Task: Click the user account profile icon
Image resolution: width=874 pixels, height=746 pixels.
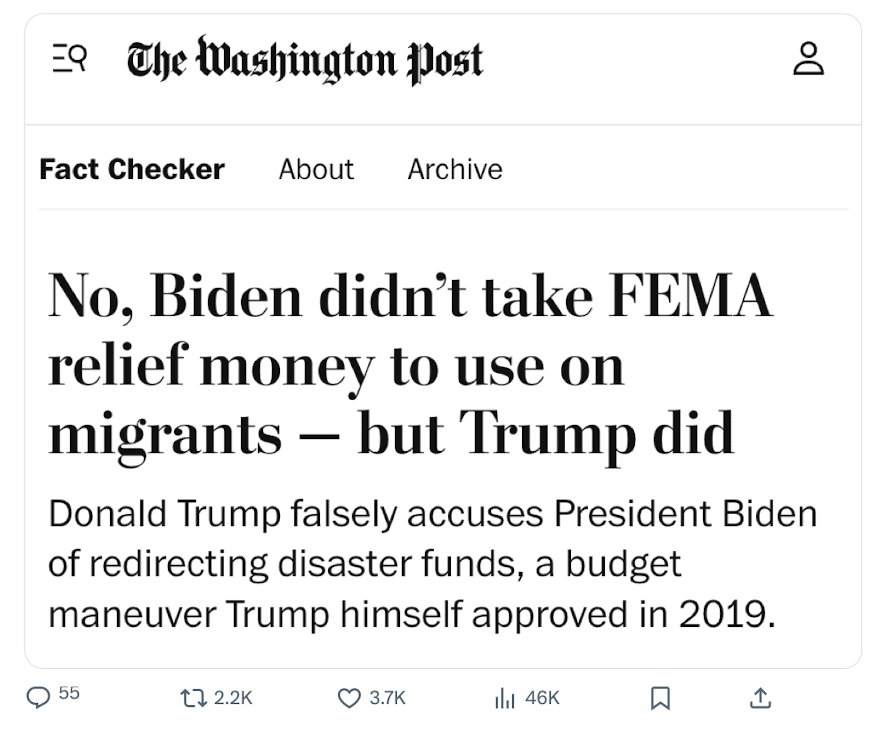Action: pyautogui.click(x=808, y=59)
